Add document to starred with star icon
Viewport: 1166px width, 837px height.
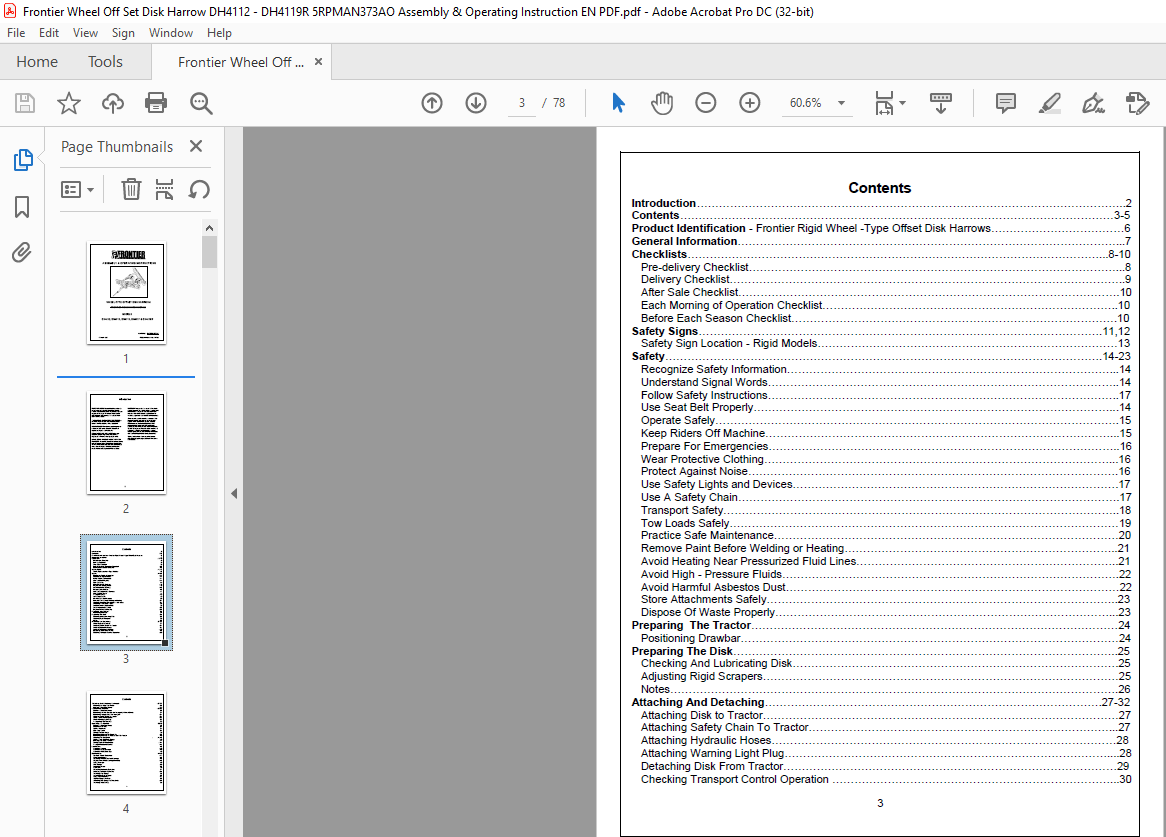click(68, 103)
